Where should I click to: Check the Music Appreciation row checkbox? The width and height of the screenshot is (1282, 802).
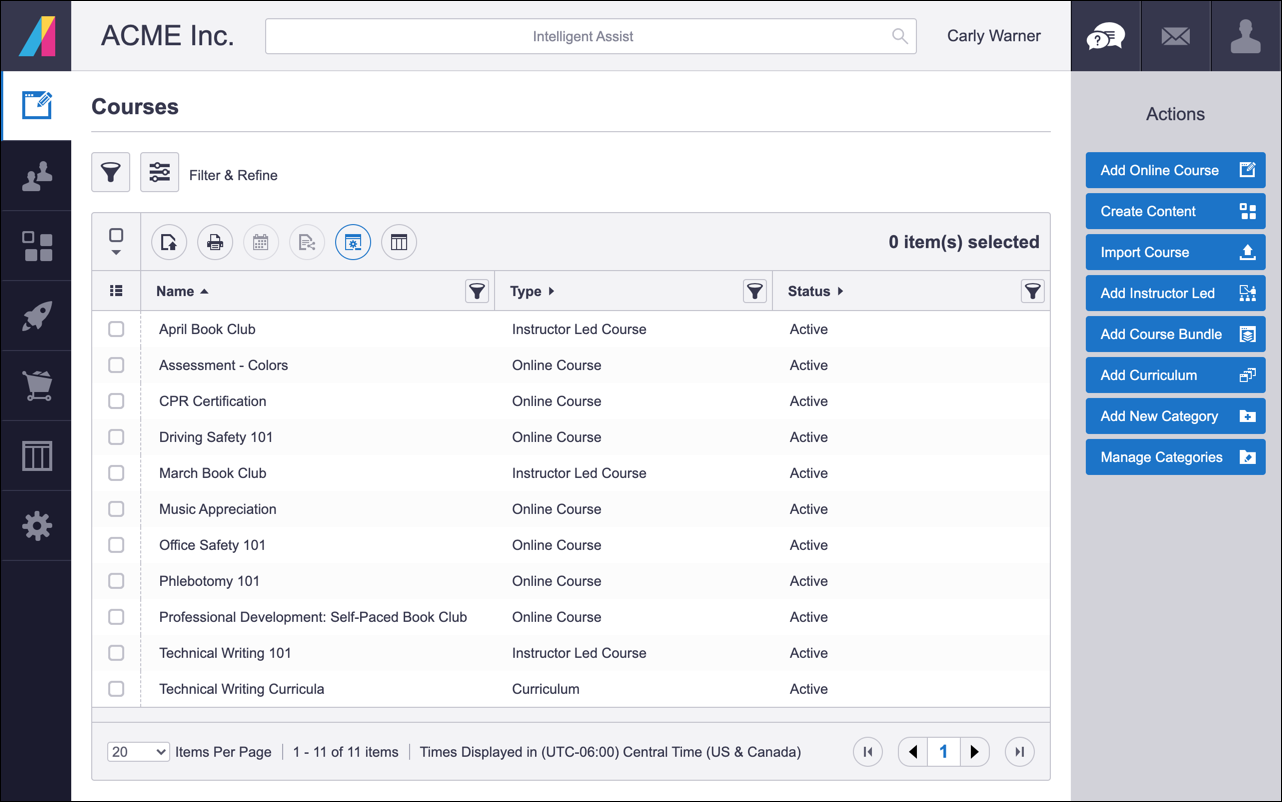coord(116,509)
